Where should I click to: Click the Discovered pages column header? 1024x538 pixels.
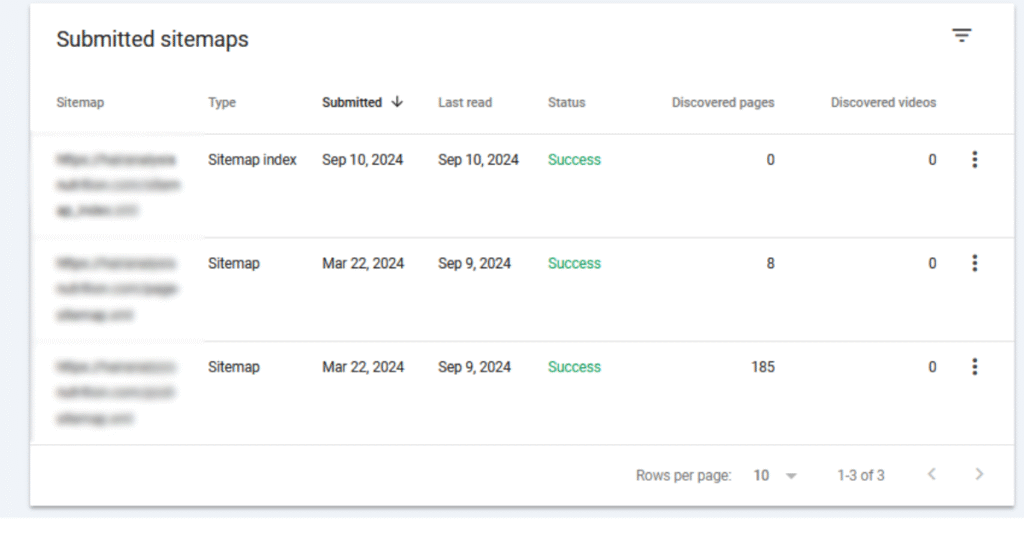tap(722, 102)
